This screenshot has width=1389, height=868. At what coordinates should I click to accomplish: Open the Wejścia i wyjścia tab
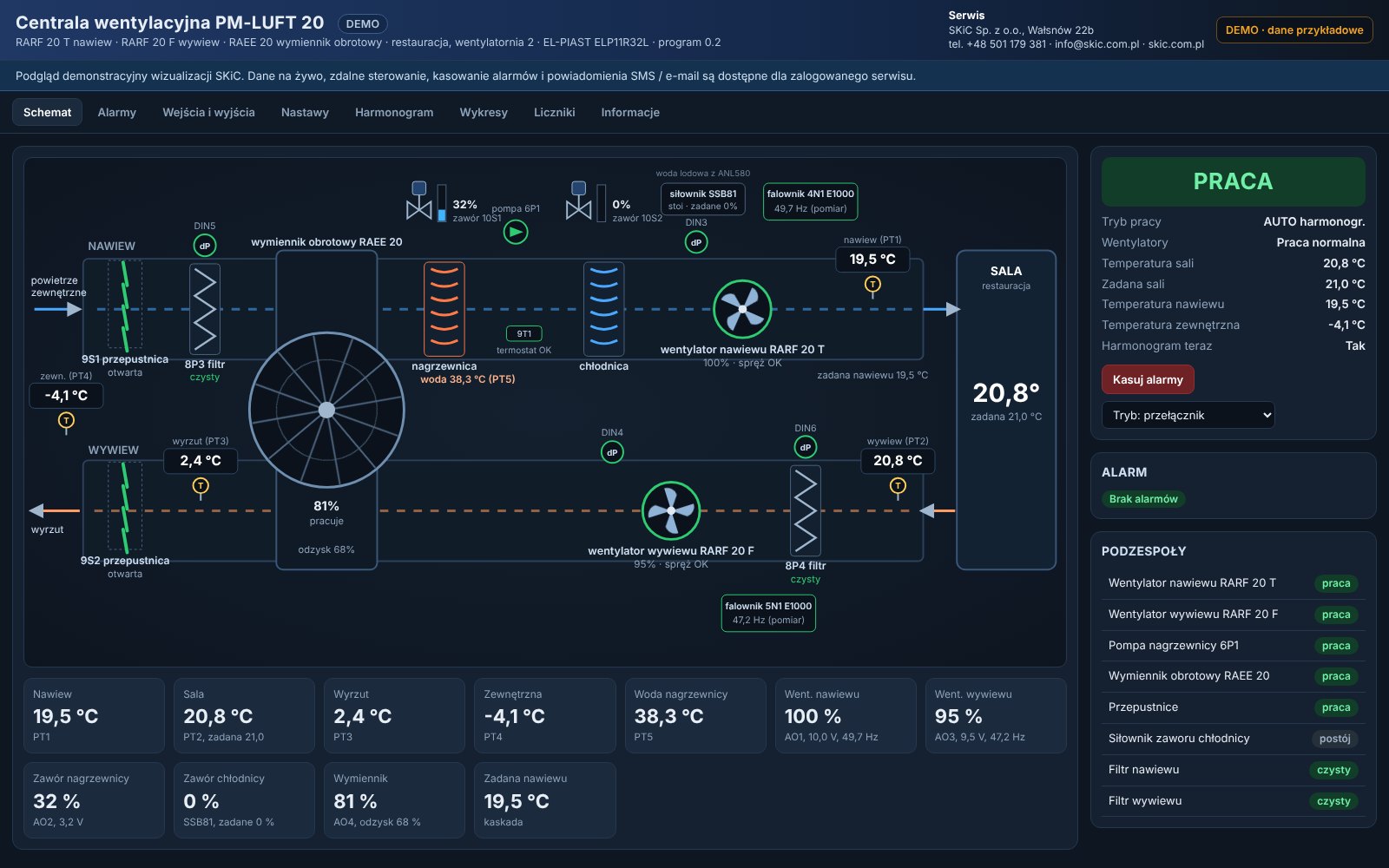[208, 112]
